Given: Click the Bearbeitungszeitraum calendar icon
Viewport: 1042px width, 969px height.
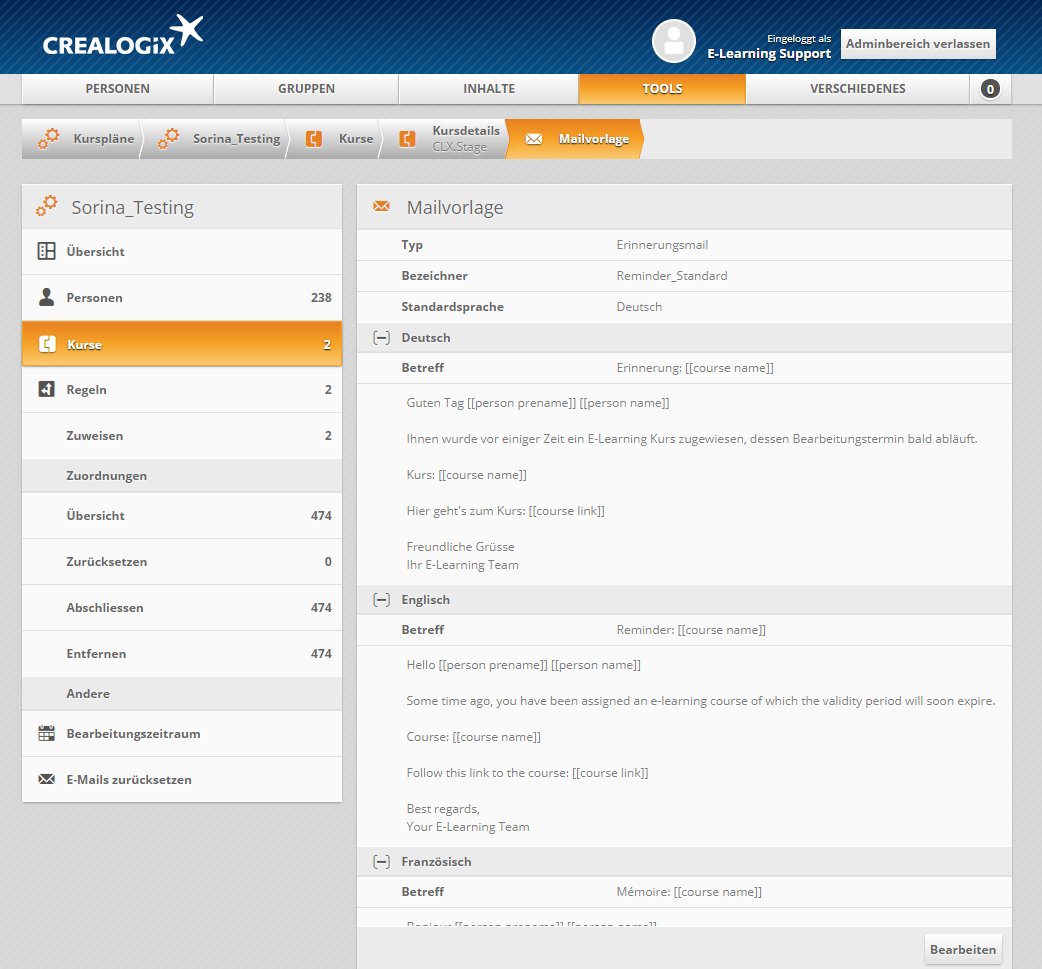Looking at the screenshot, I should coord(46,734).
